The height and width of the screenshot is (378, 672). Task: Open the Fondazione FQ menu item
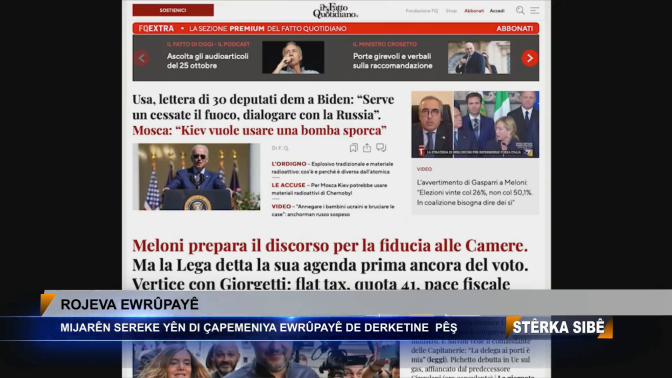[x=422, y=11]
